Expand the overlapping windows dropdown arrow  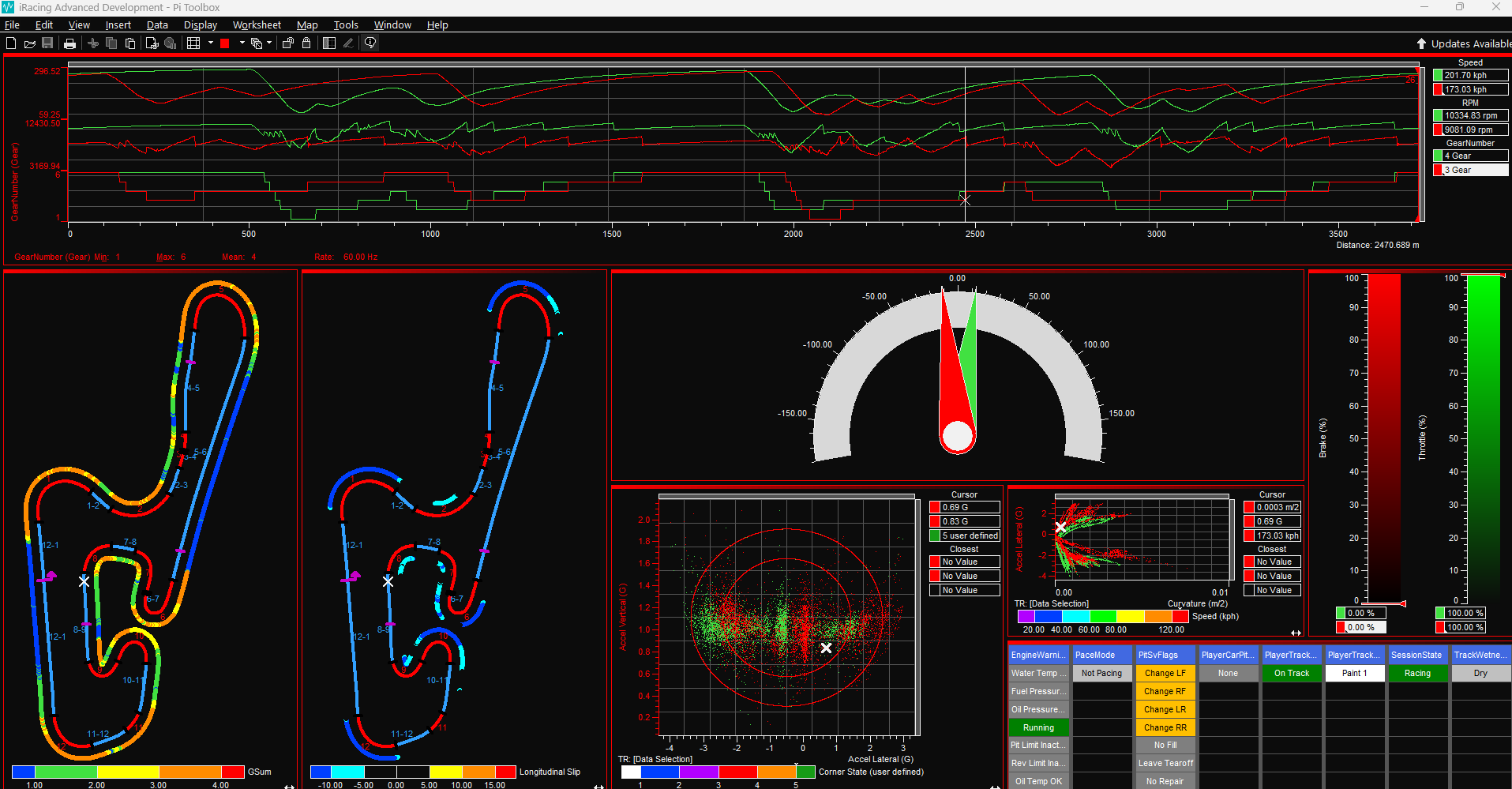point(269,43)
